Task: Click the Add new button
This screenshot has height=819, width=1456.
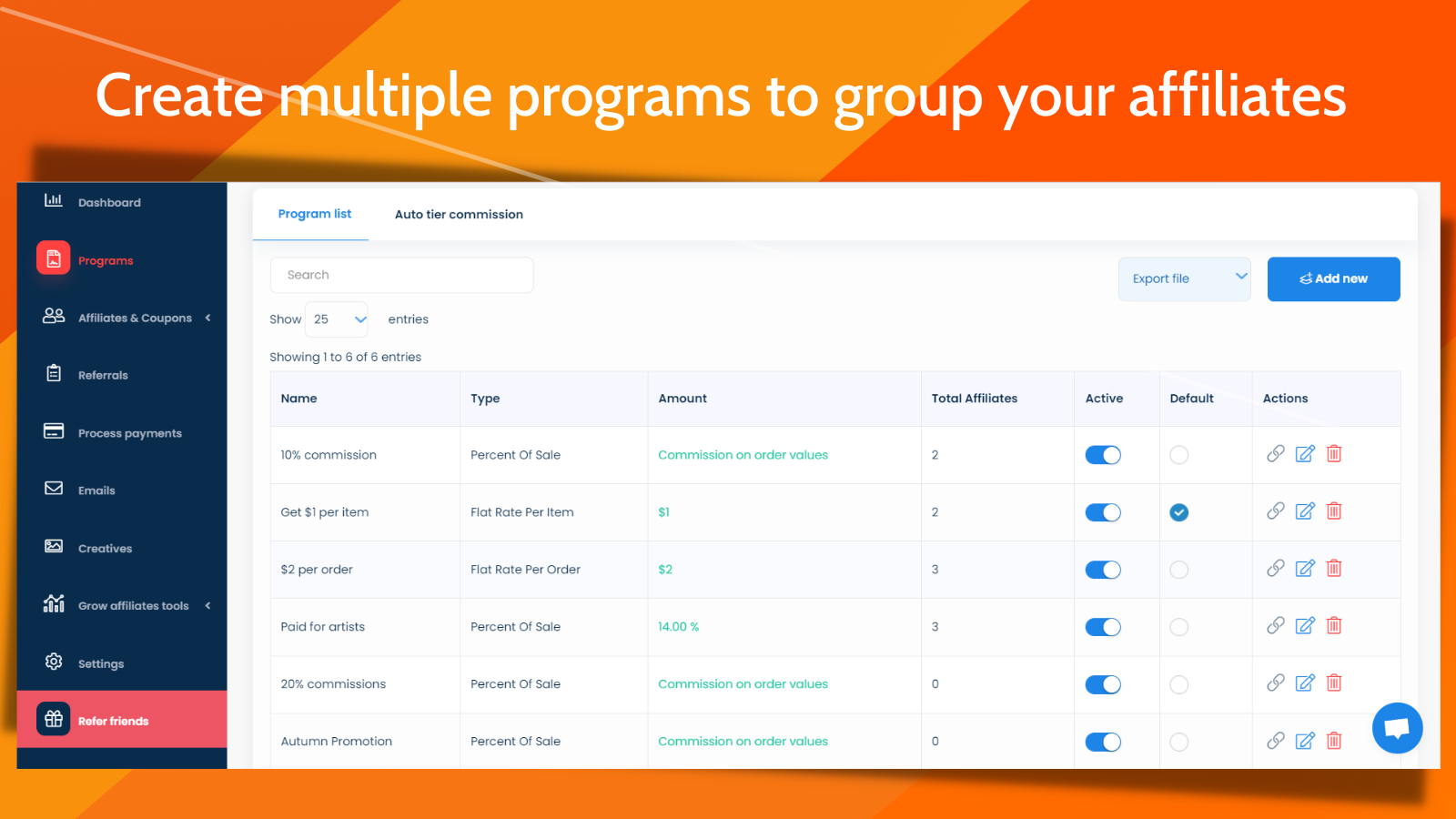Action: 1333,278
